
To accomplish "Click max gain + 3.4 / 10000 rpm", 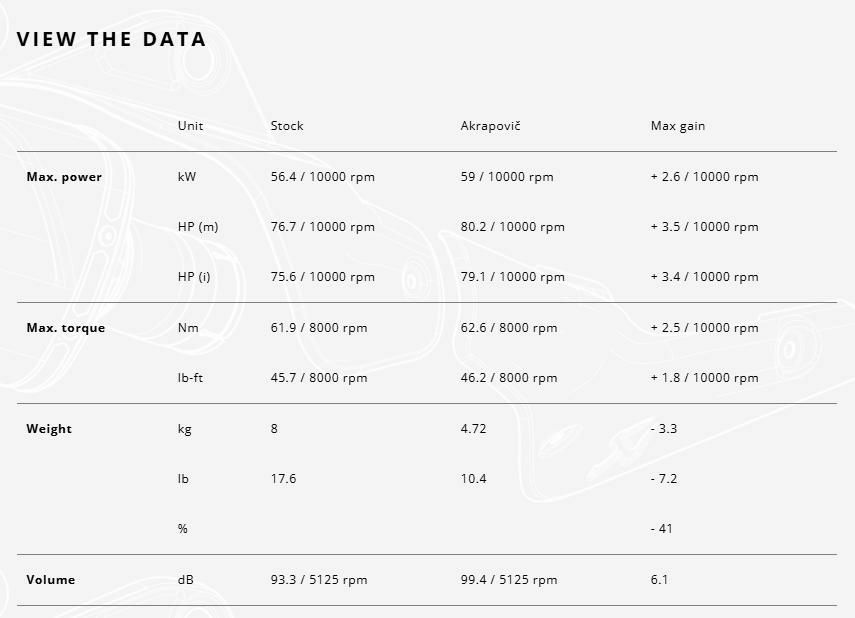I will pos(704,277).
